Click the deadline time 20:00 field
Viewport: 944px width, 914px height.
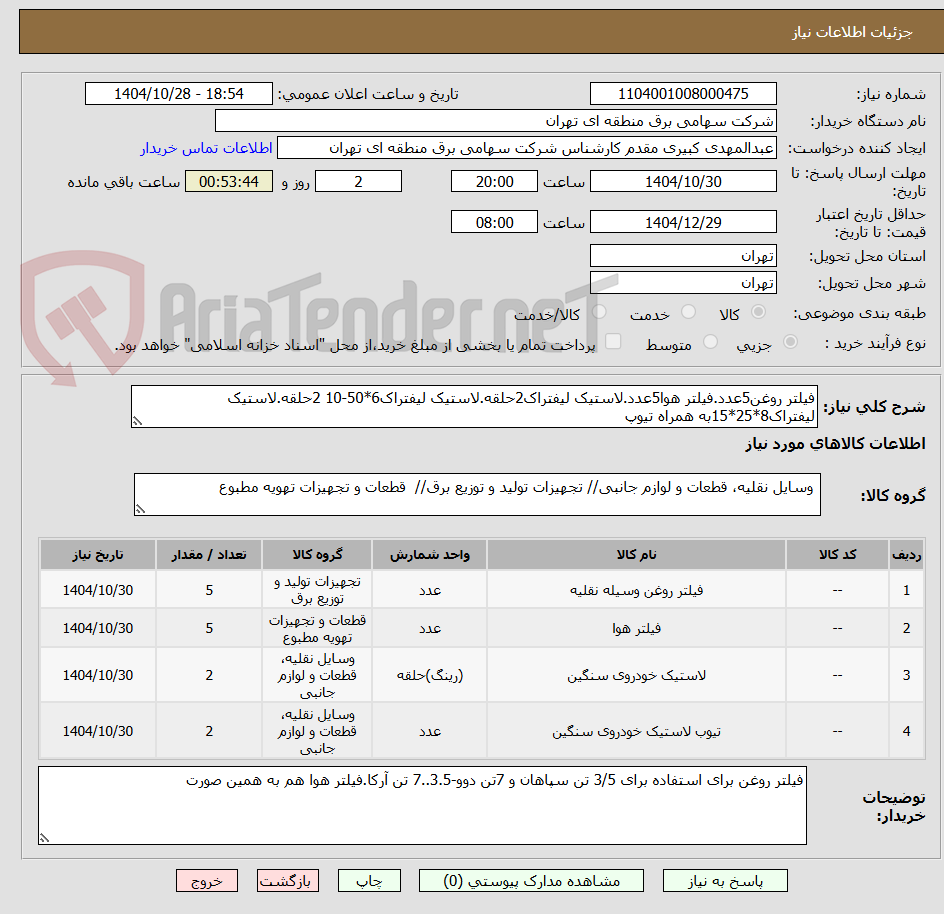(x=494, y=181)
